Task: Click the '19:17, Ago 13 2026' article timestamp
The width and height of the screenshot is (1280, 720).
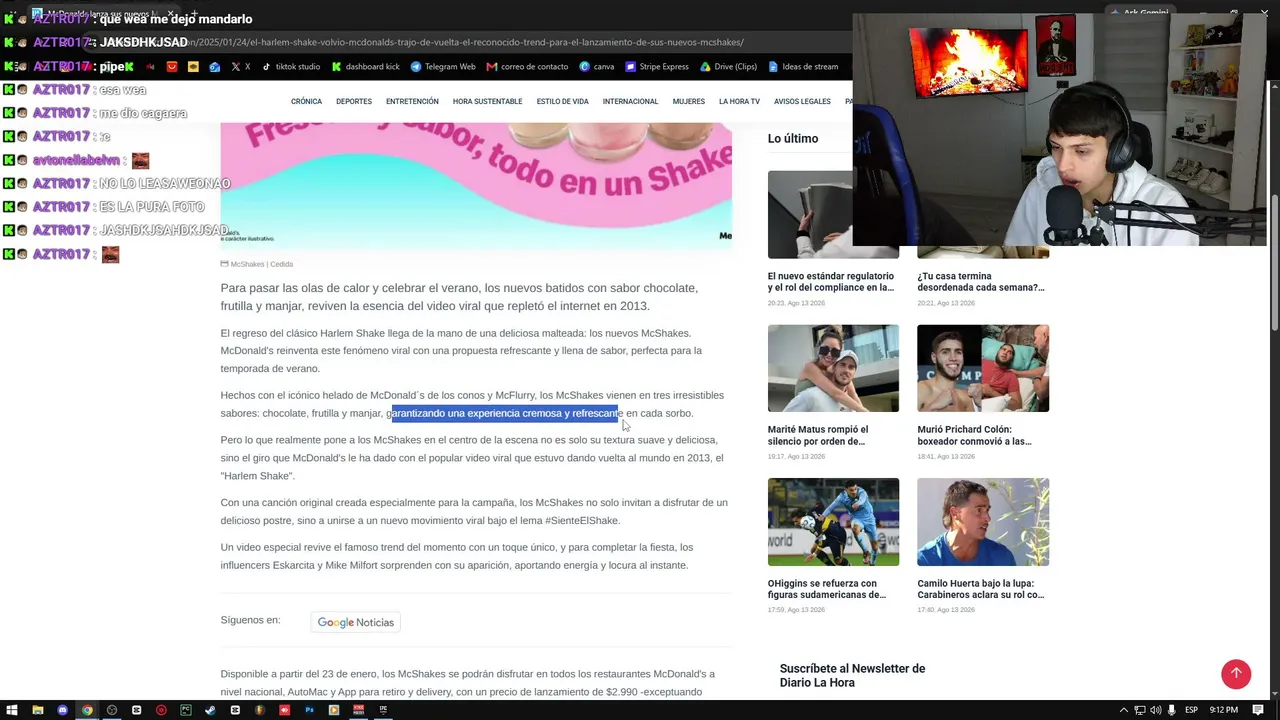Action: coord(797,457)
